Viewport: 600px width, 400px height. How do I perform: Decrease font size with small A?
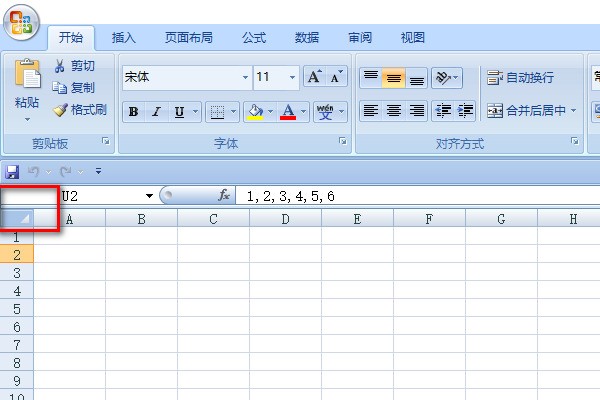(336, 77)
